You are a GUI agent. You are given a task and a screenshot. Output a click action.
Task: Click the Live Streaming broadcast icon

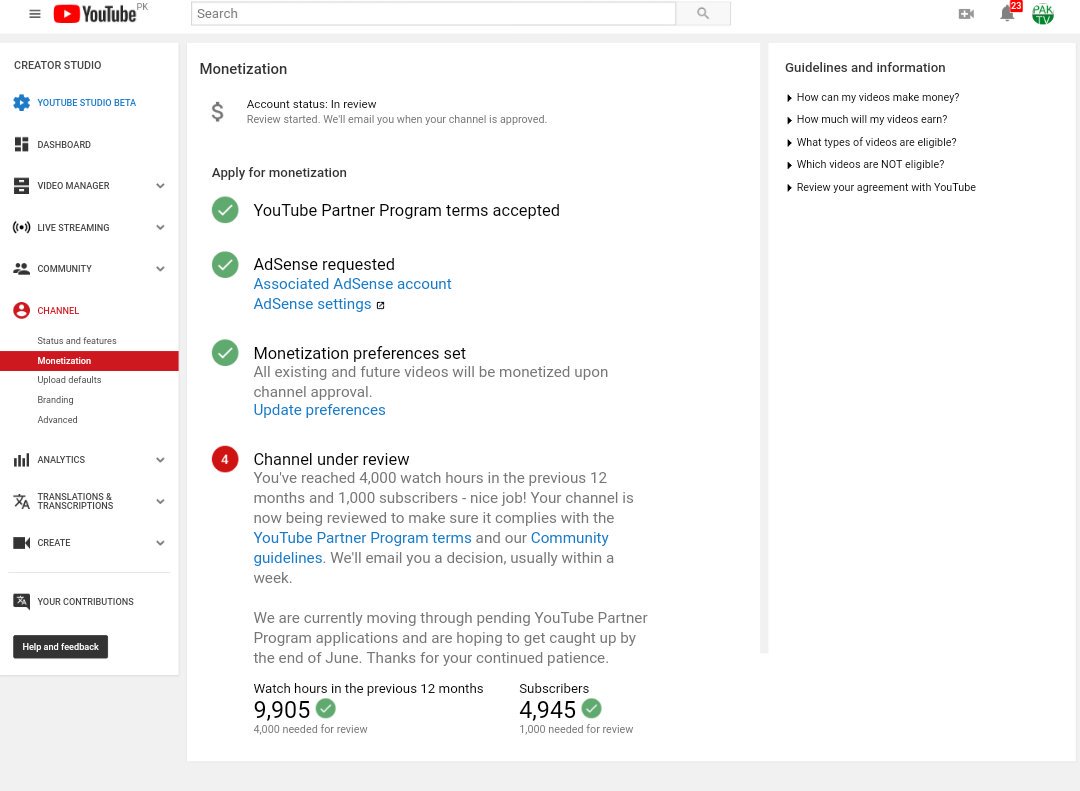pos(21,227)
